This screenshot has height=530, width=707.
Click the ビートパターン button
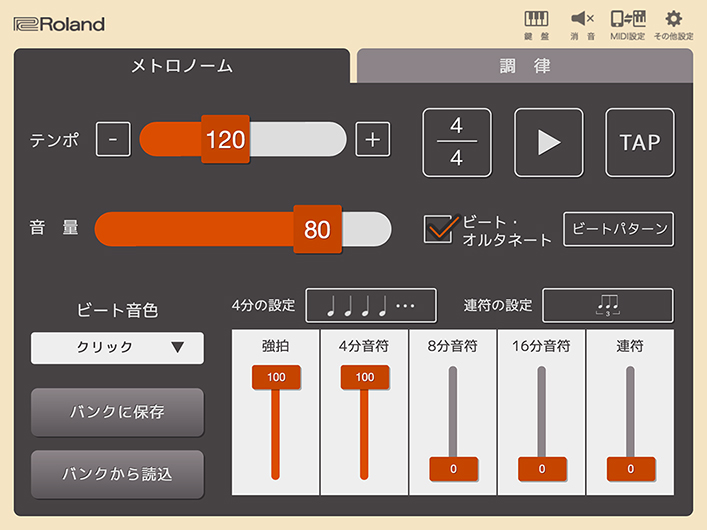[x=618, y=229]
